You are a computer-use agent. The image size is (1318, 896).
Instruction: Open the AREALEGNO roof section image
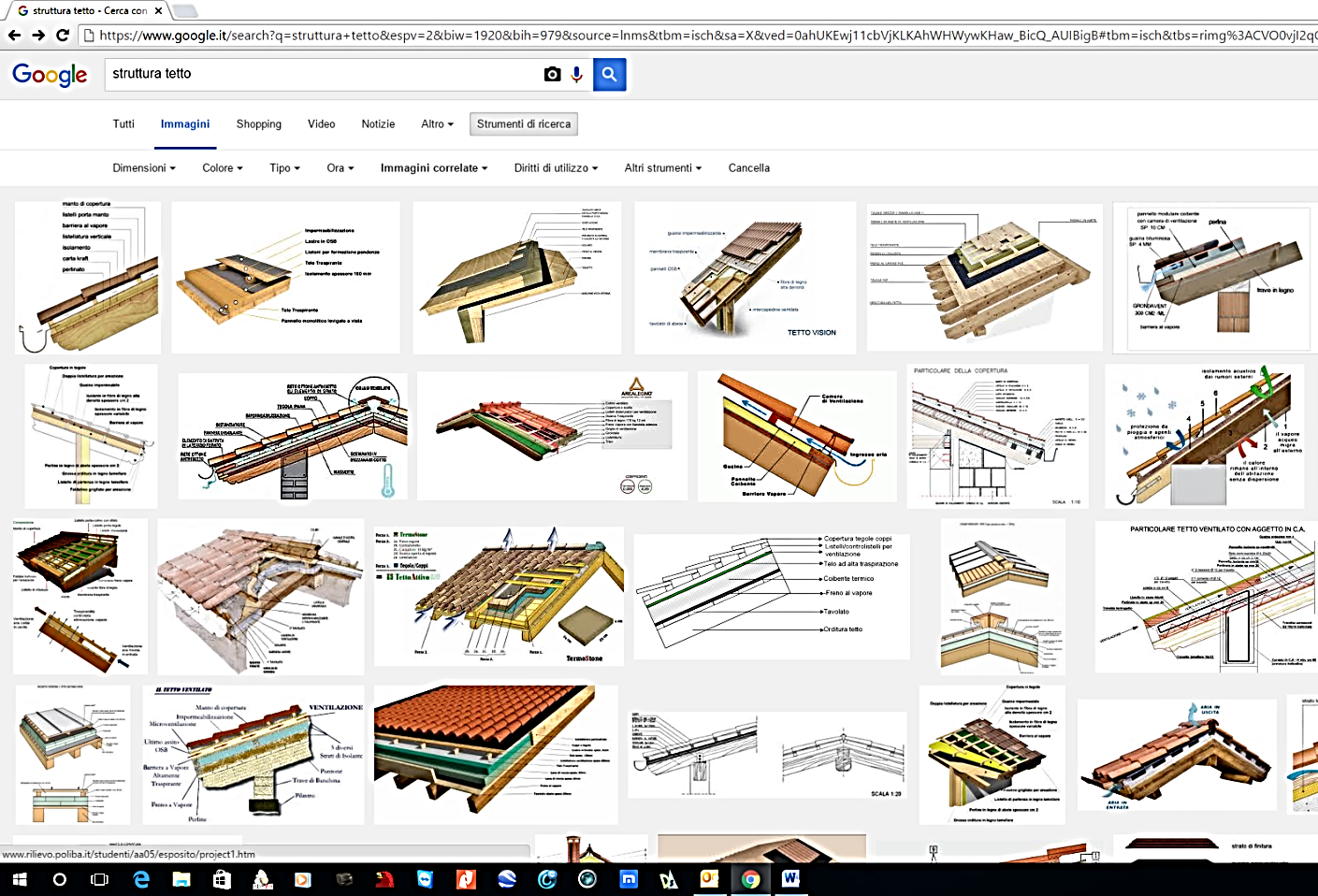click(x=552, y=436)
